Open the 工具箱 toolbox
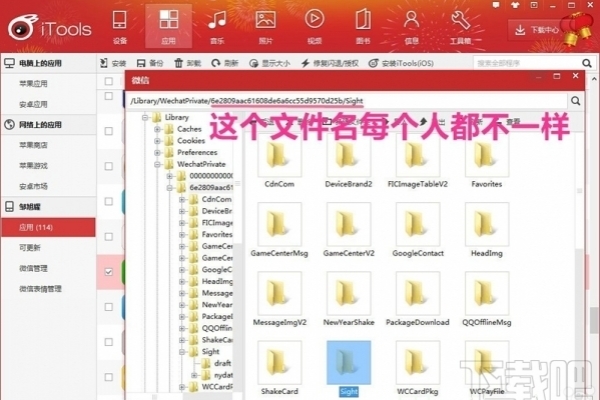Screen dimensions: 600x400 [x=460, y=27]
